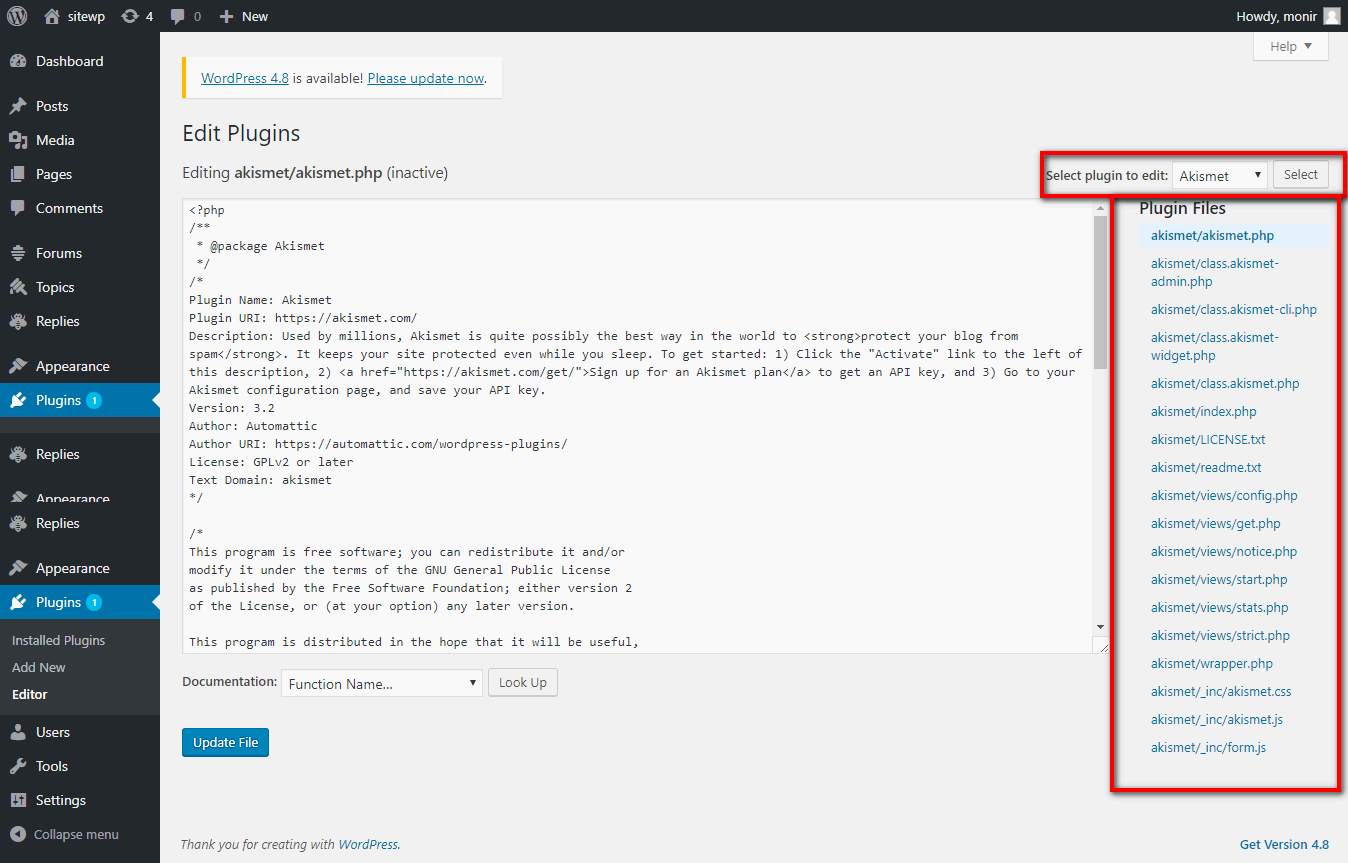The width and height of the screenshot is (1348, 863).
Task: Open akismet/views/notice.php file
Action: [x=1224, y=552]
